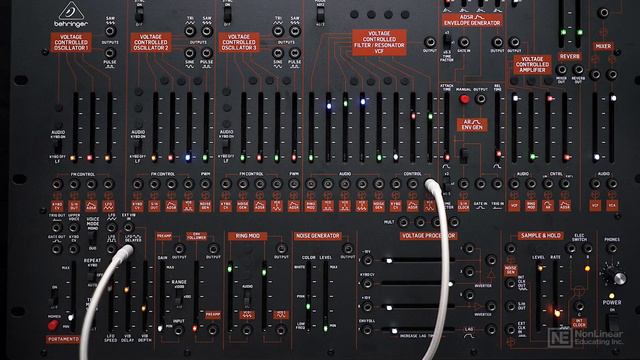The height and width of the screenshot is (360, 640).
Task: Click the AR Attack Time slider
Action: (447, 127)
